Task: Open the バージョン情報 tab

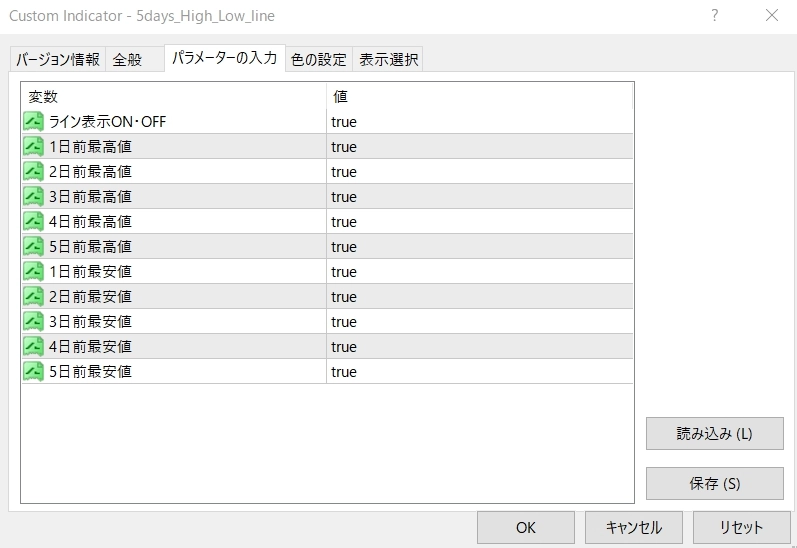Action: pyautogui.click(x=58, y=60)
